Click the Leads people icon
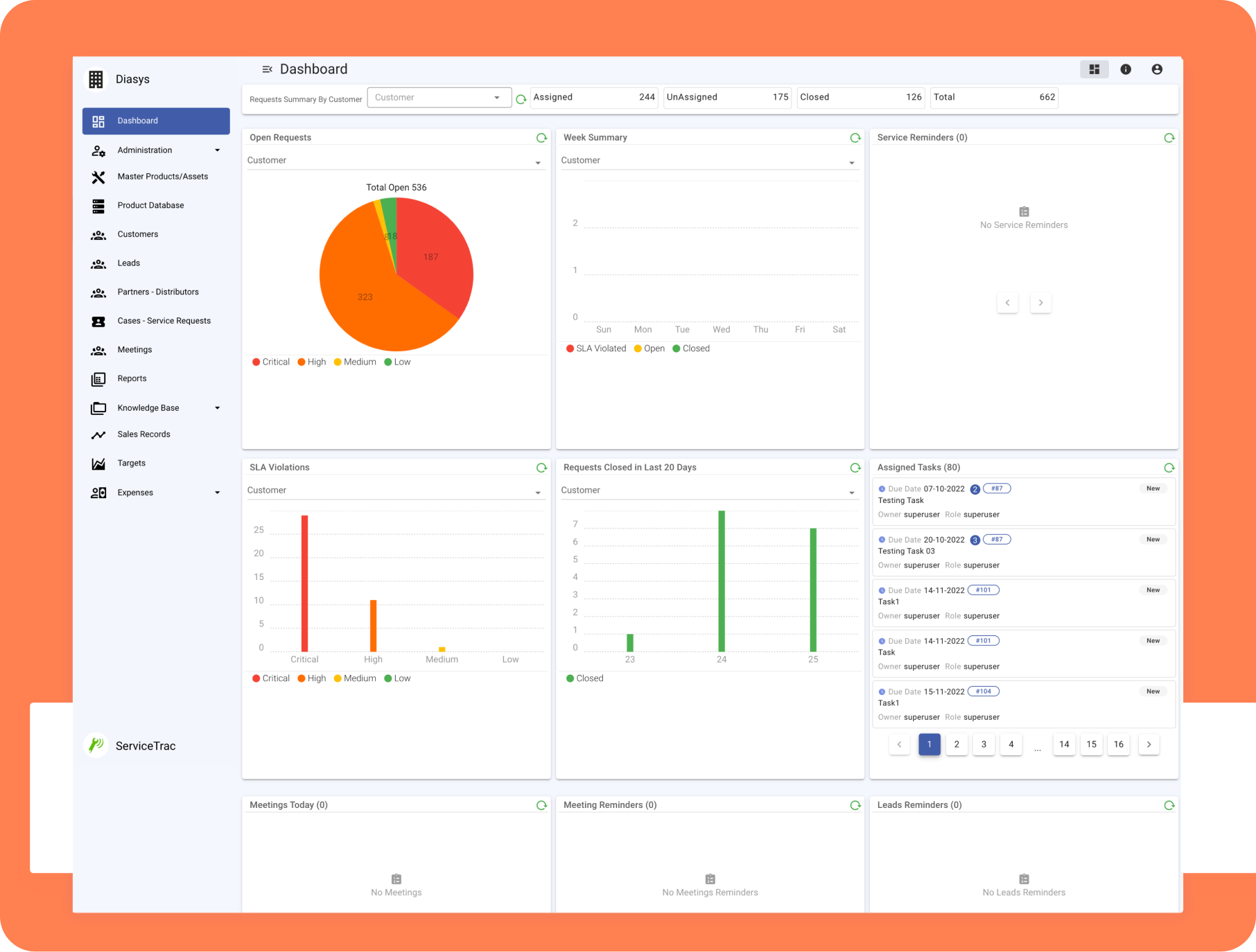The image size is (1256, 952). (98, 264)
